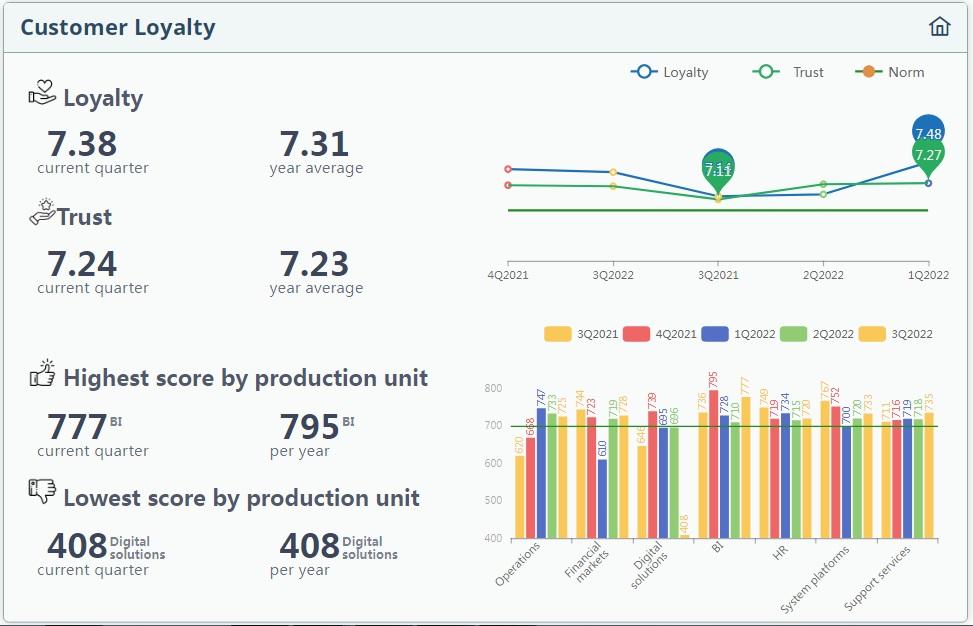
Task: Click the hand-with-heart Loyalty icon
Action: (x=42, y=96)
